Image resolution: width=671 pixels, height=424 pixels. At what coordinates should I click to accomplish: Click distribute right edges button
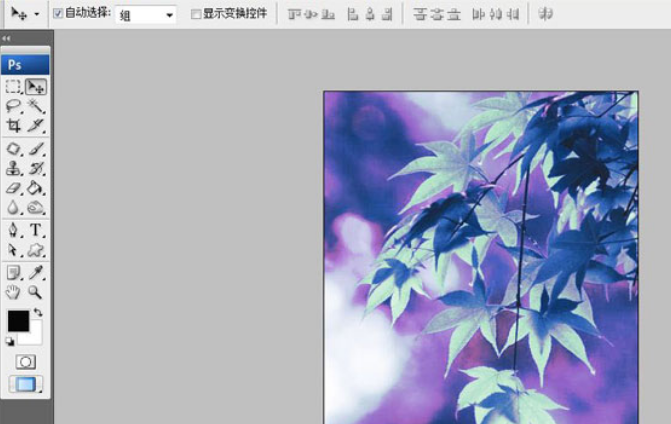click(x=513, y=15)
